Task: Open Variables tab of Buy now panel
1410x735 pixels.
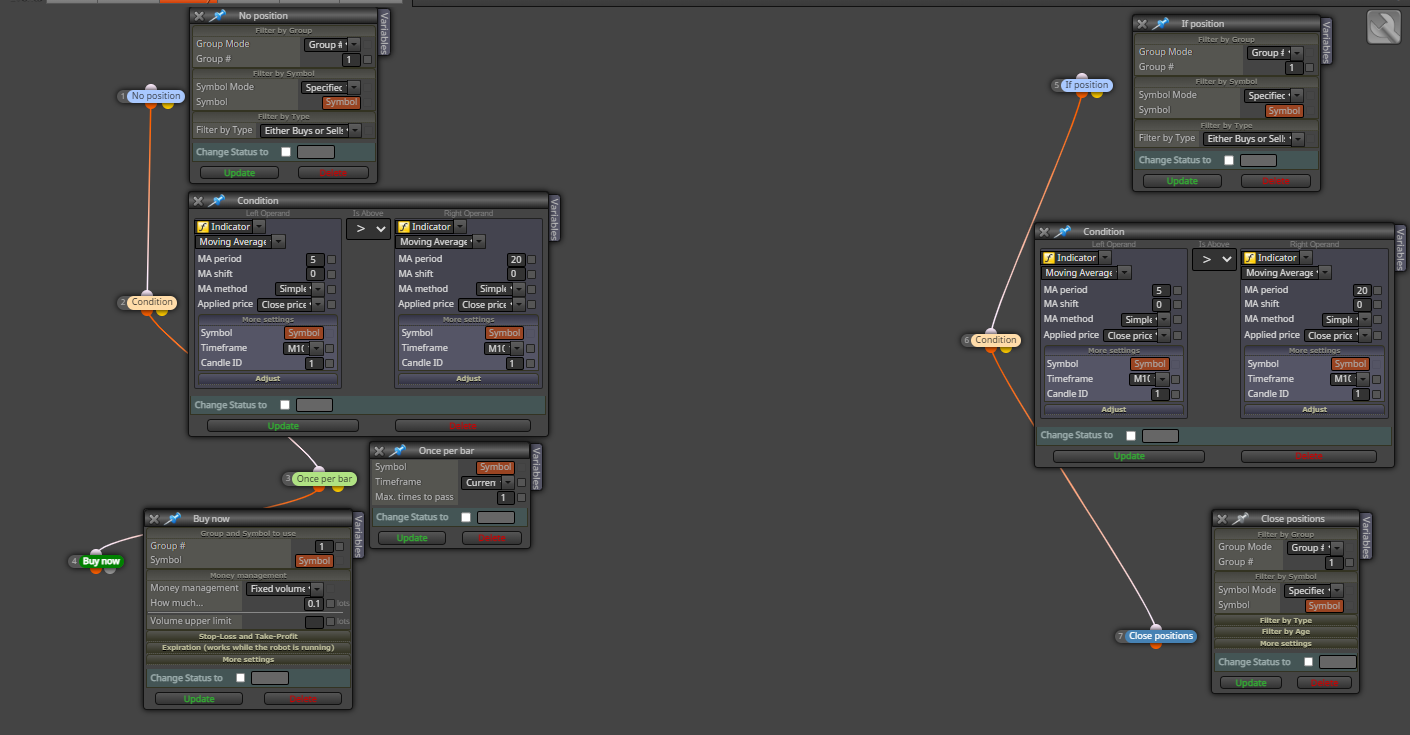Action: (x=360, y=535)
